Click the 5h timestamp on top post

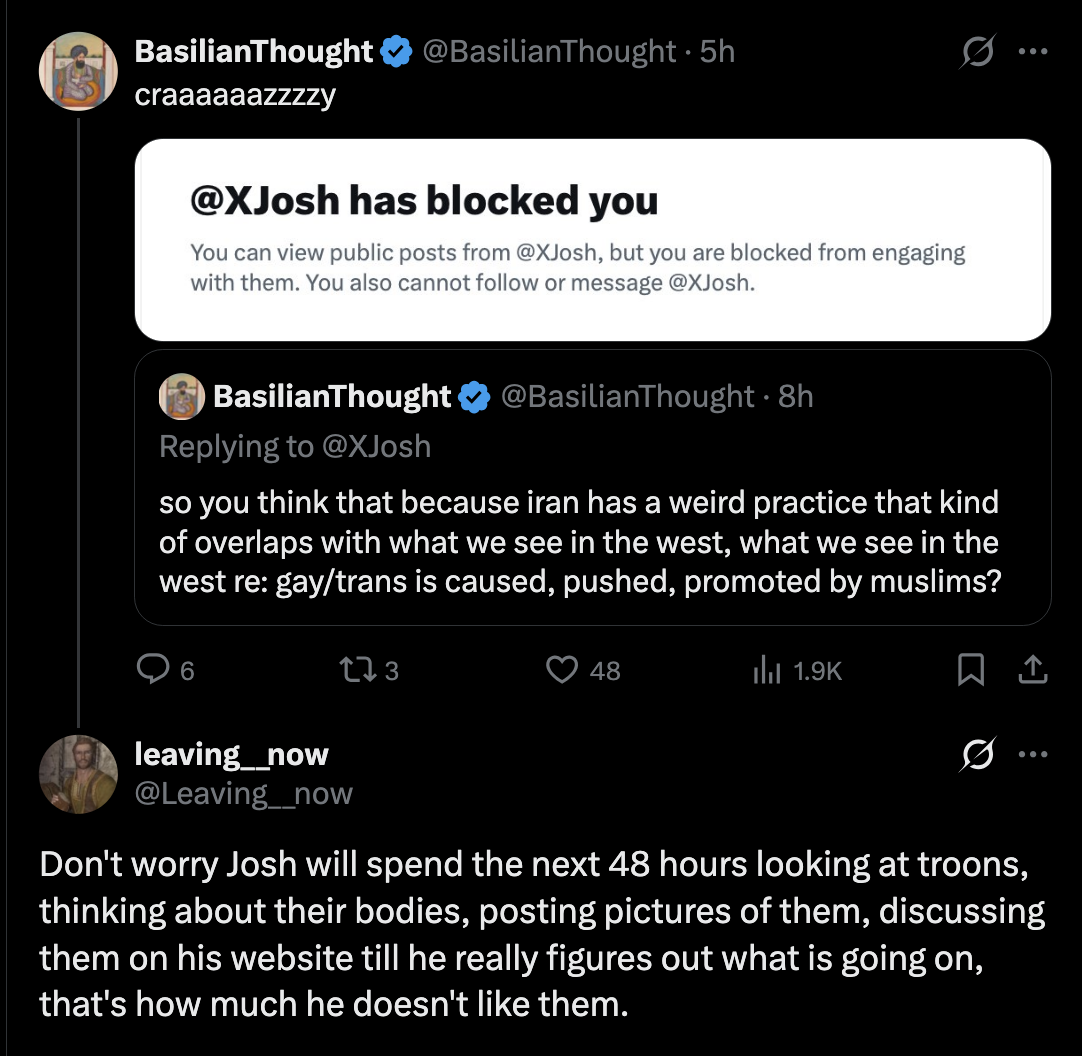pyautogui.click(x=717, y=51)
